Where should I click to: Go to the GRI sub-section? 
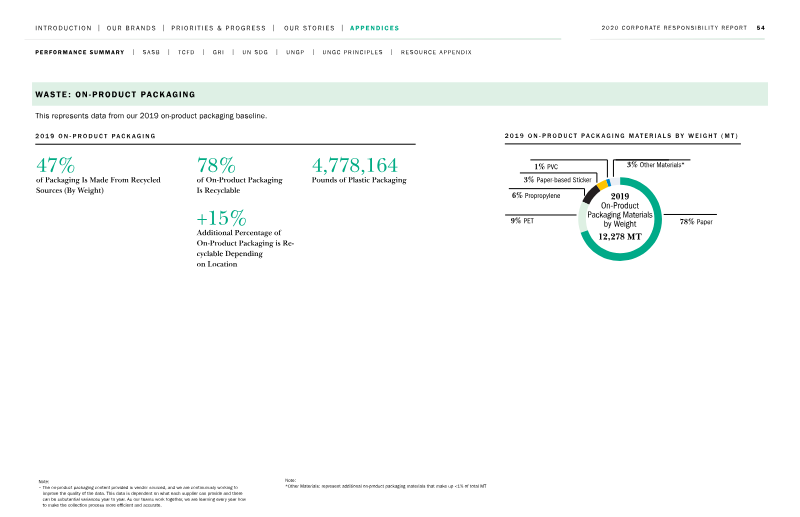[x=218, y=52]
